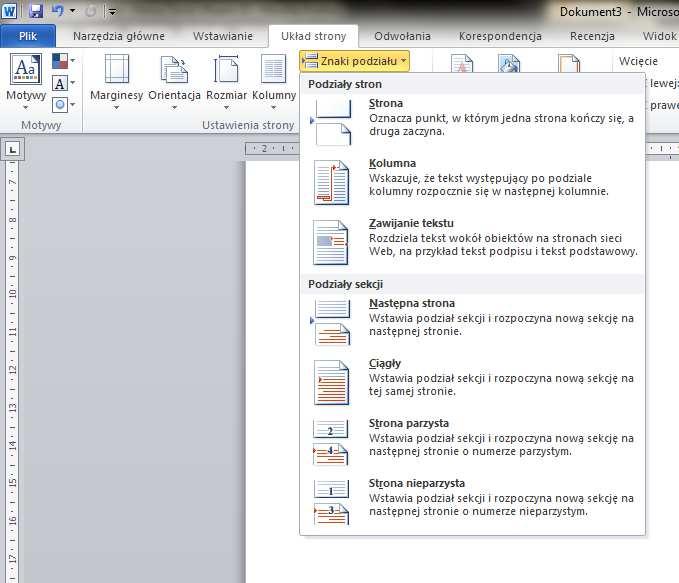Click the horizontal ruler near mark 2
The image size is (679, 583).
click(264, 149)
